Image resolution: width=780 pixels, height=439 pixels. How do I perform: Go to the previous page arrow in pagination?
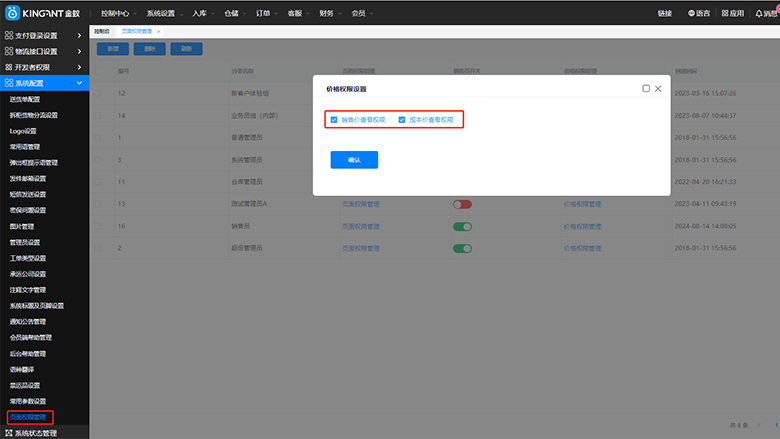pos(759,425)
